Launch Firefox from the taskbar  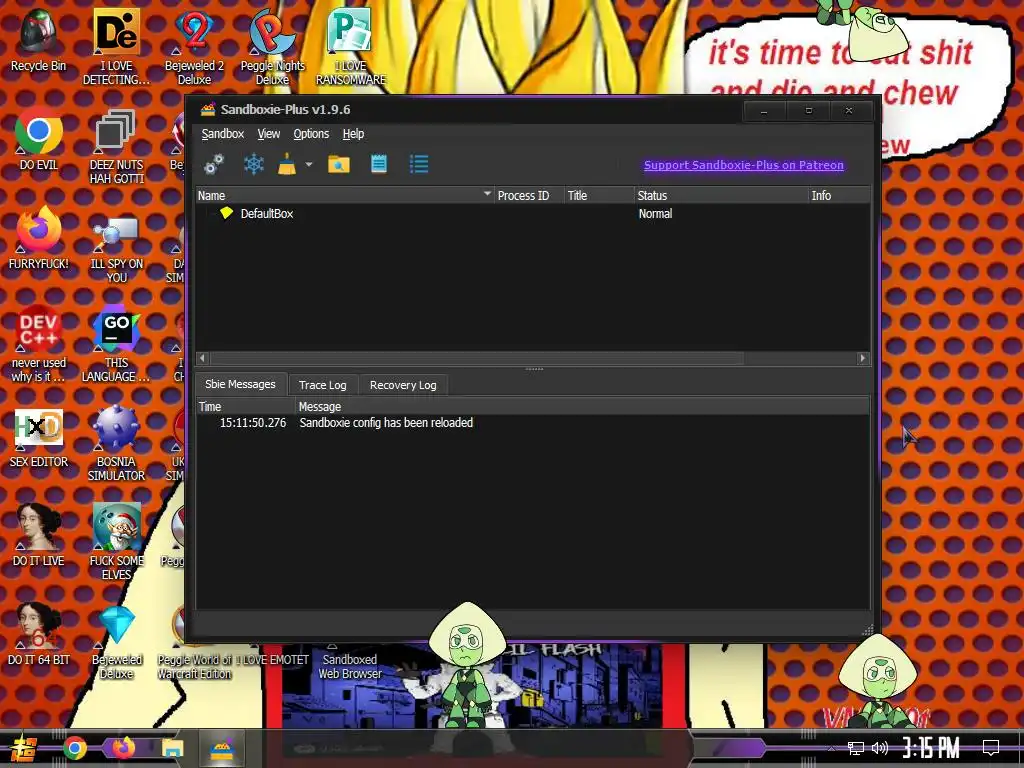(x=122, y=748)
